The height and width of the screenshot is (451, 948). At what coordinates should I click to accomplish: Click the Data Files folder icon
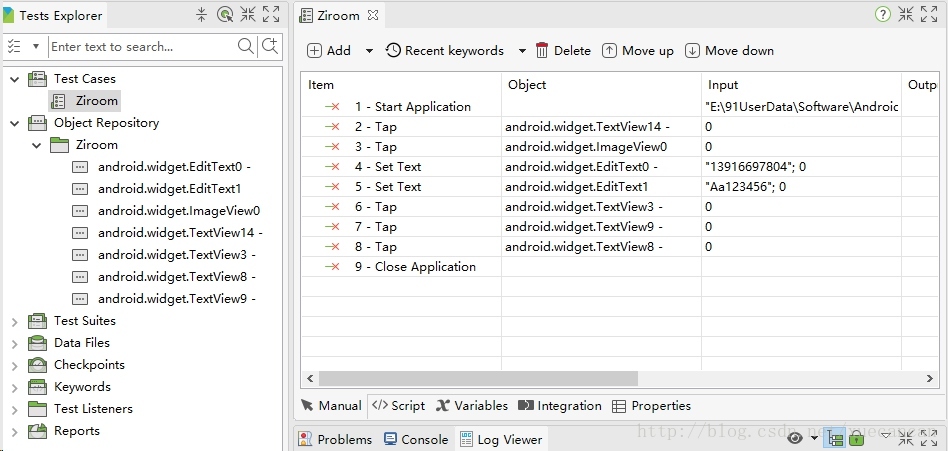point(37,343)
